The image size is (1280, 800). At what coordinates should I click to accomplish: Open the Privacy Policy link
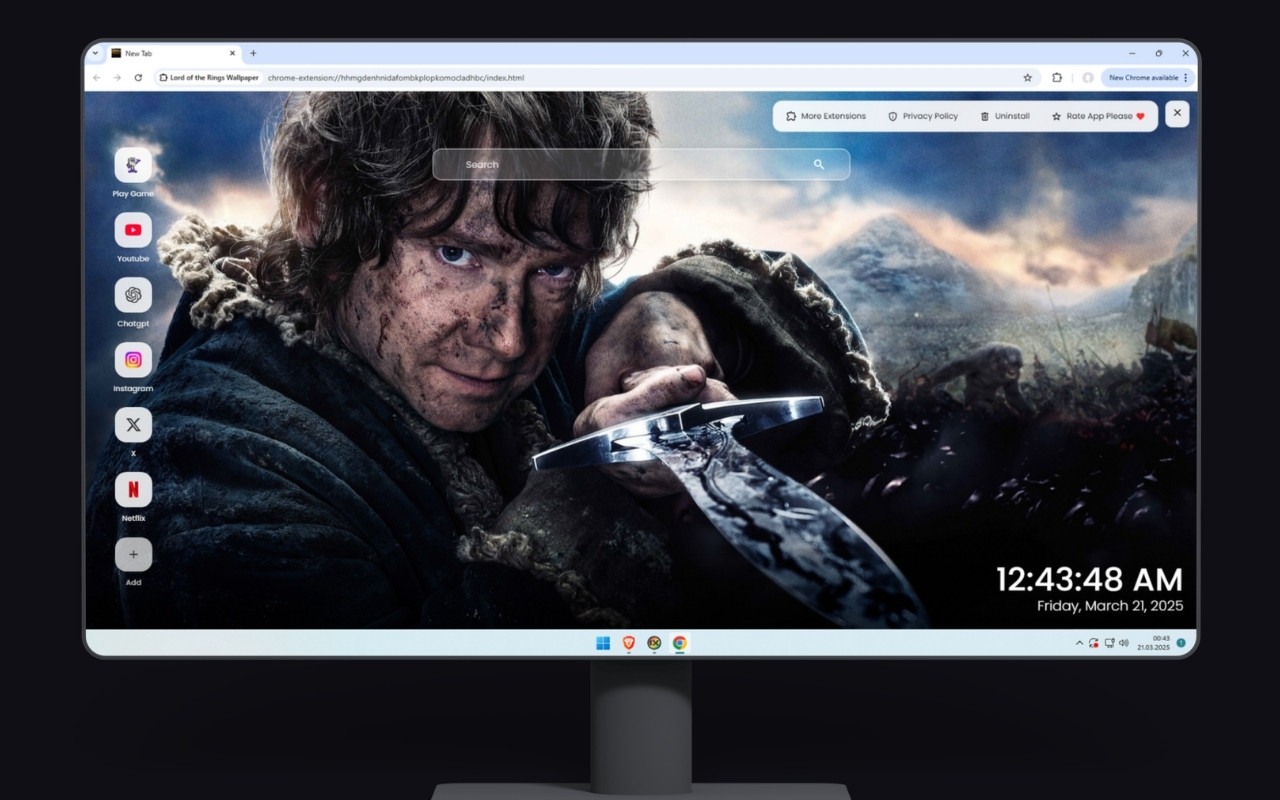922,116
